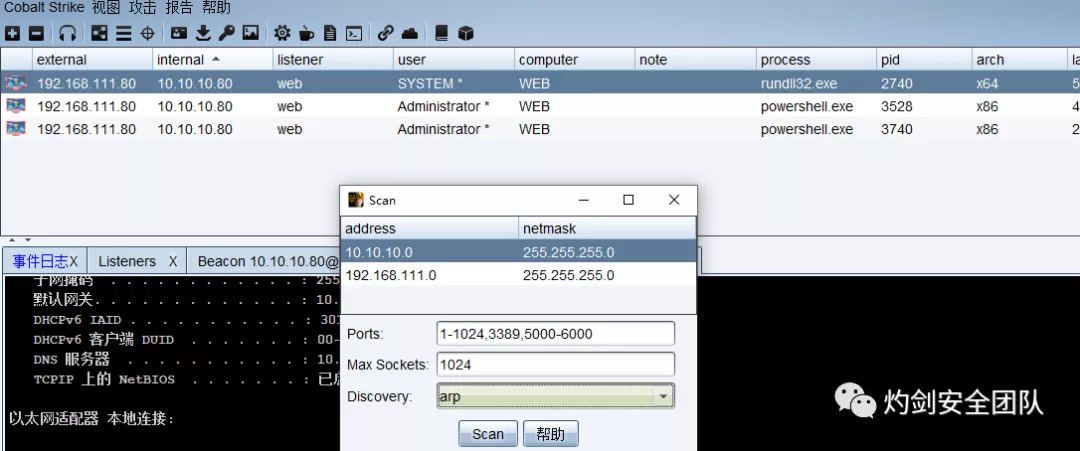
Task: Click the gear Windows executable generator icon
Action: tap(282, 32)
